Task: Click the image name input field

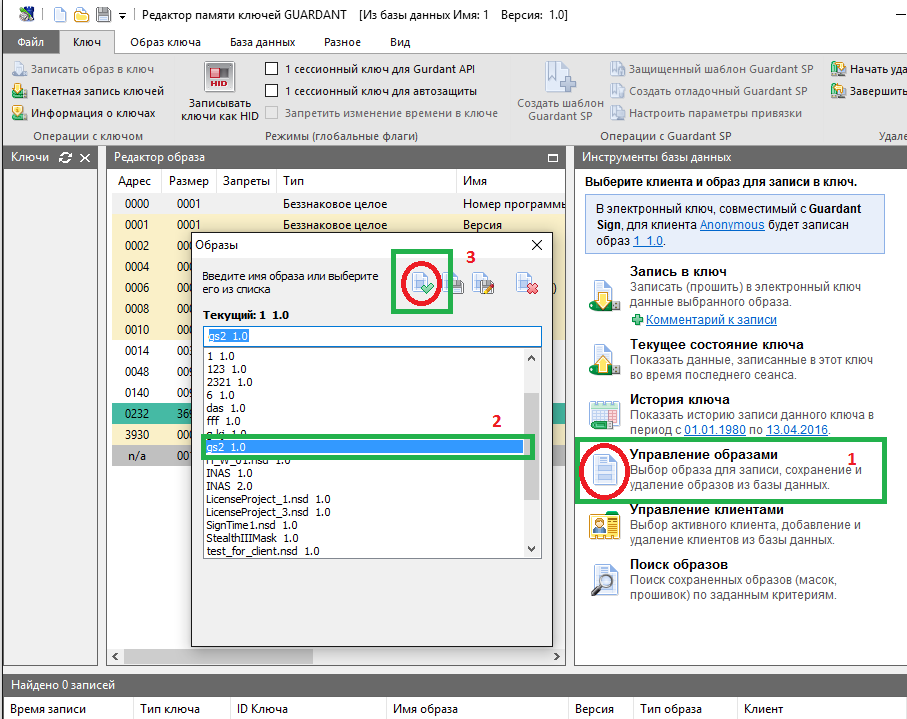Action: [x=372, y=336]
